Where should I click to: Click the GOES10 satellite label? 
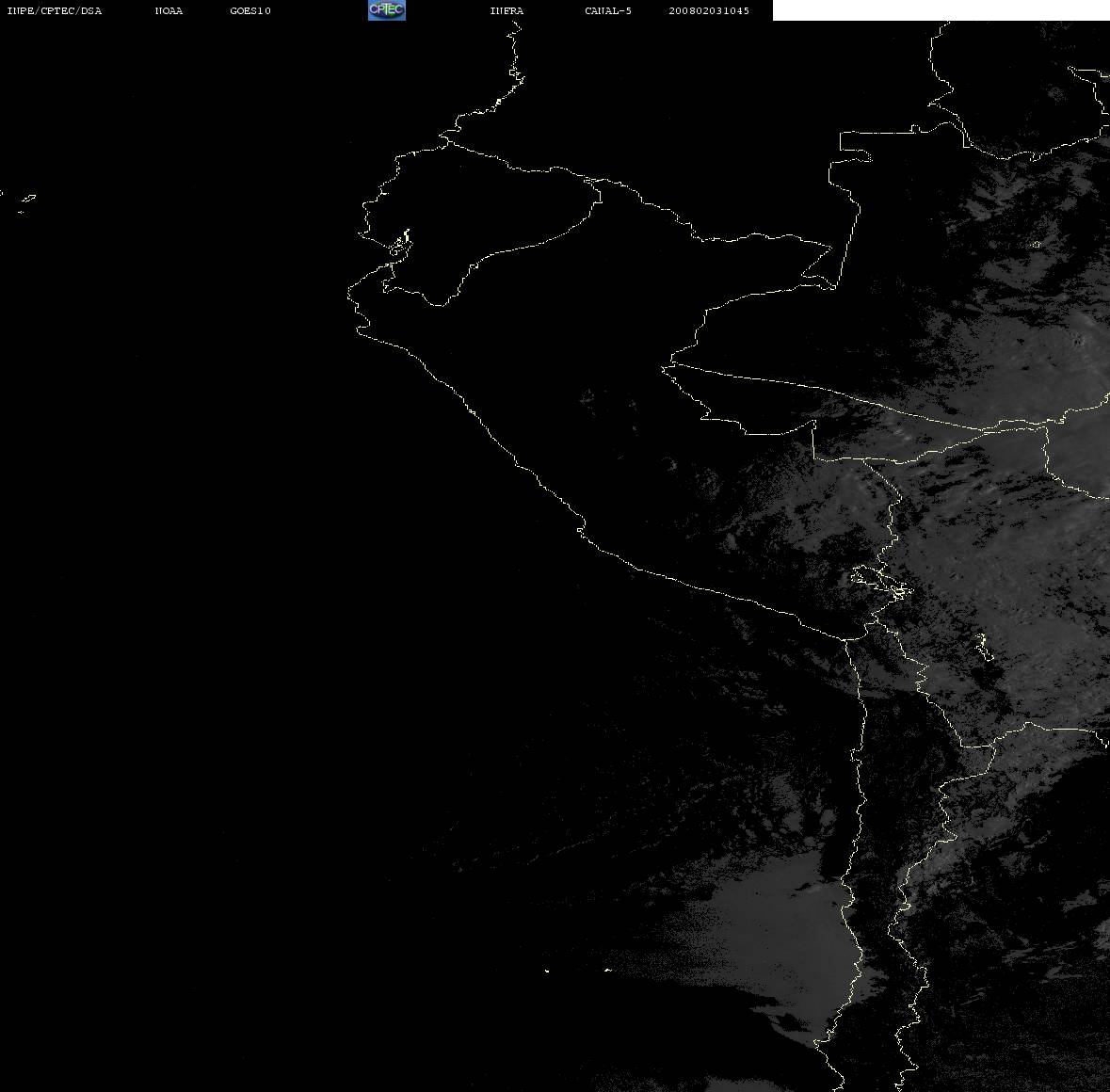click(250, 10)
